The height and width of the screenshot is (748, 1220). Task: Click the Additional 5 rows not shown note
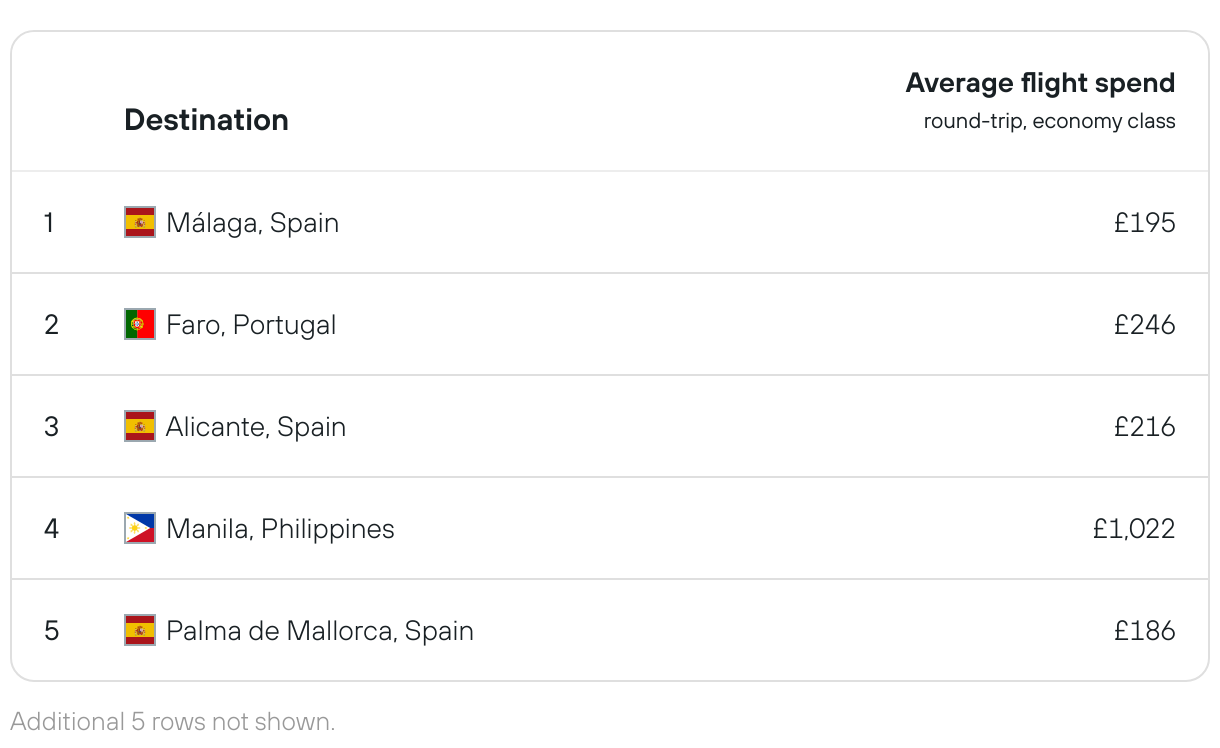click(173, 721)
